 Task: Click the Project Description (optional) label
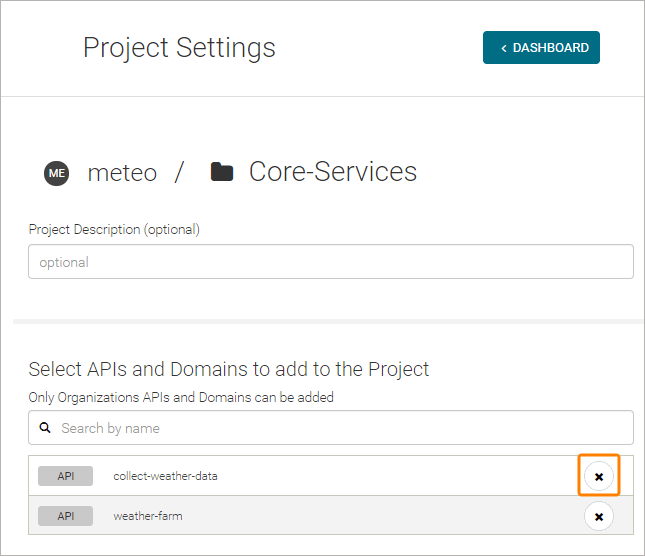coord(114,230)
